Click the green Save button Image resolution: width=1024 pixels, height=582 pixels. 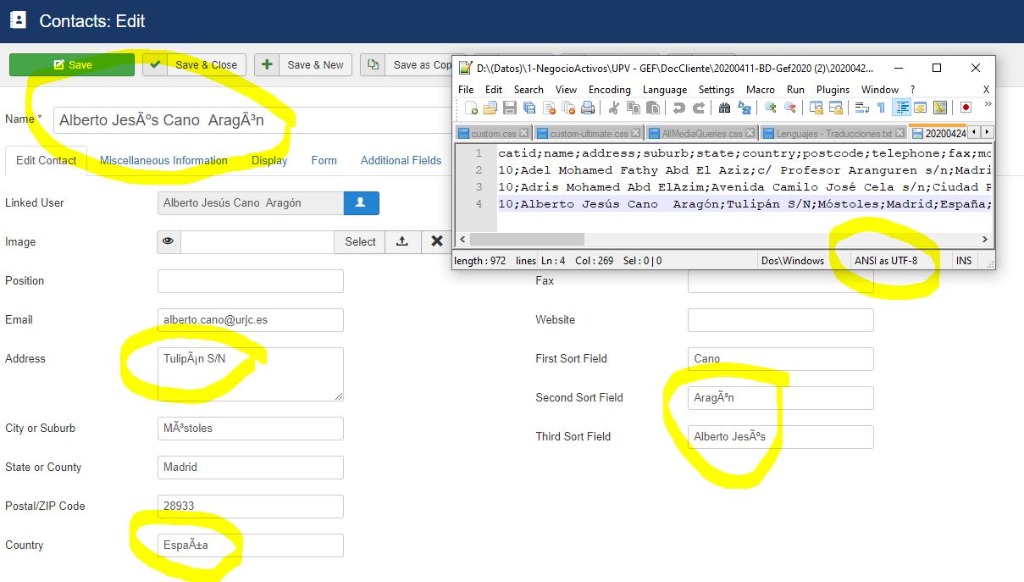[x=72, y=65]
